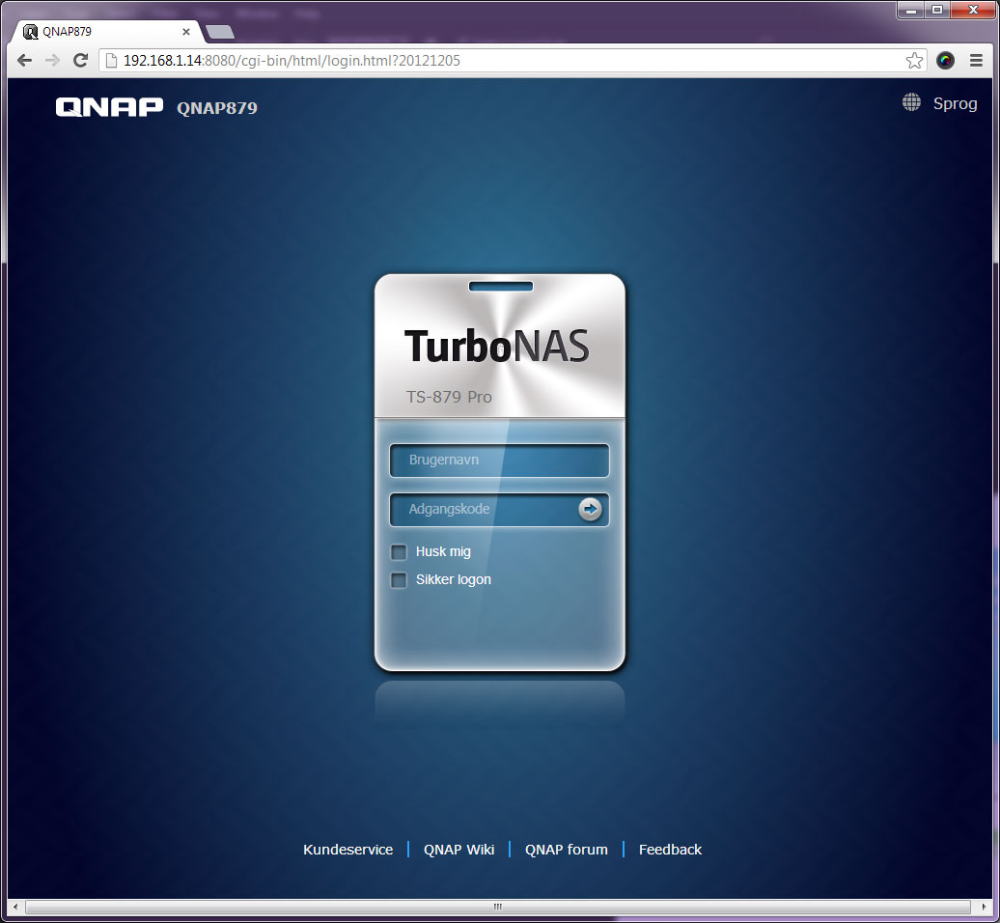This screenshot has height=923, width=1000.
Task: Focus the Adgangskode field
Action: click(499, 509)
